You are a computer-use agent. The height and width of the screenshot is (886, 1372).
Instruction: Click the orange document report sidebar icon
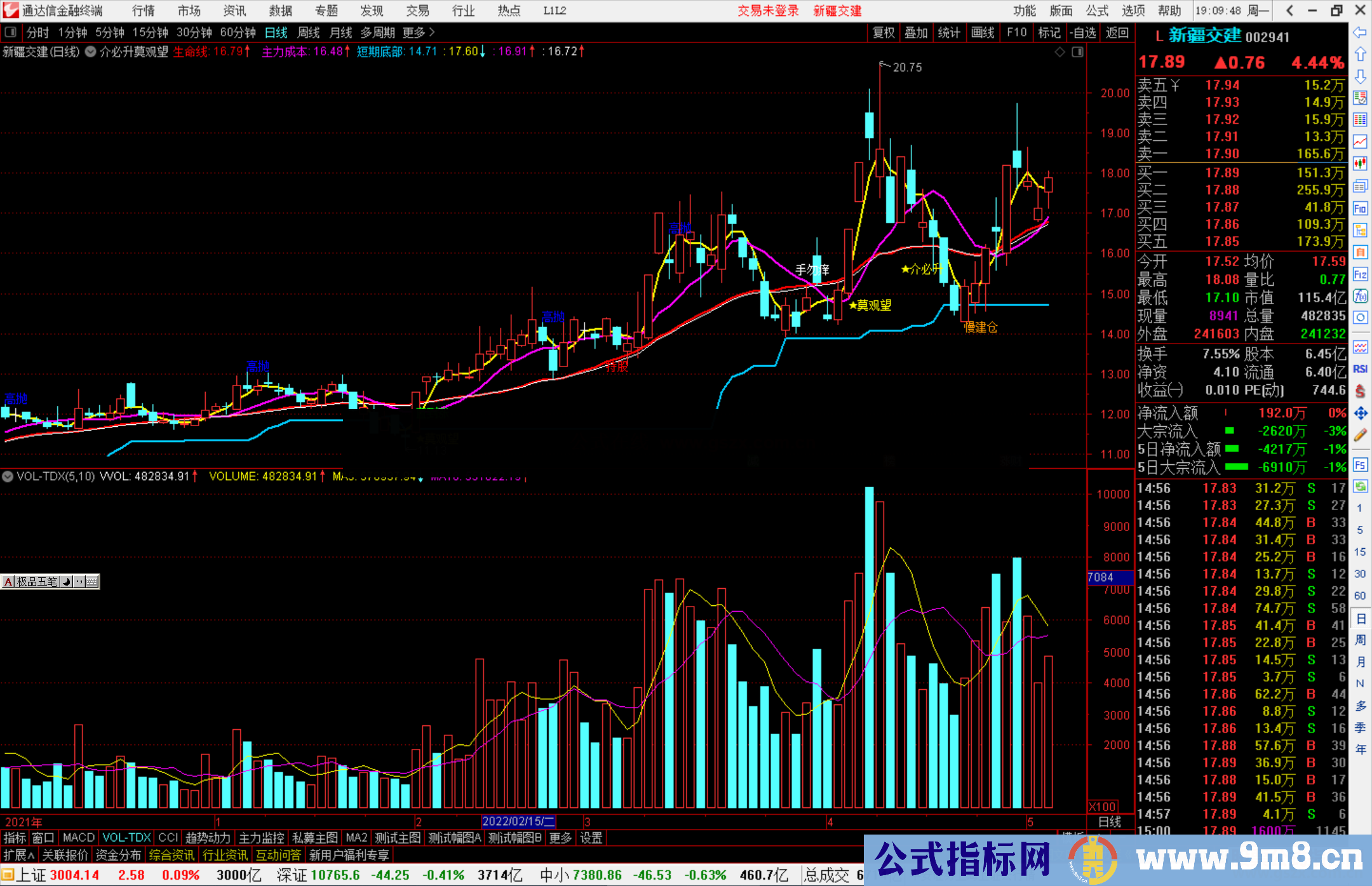(1360, 252)
